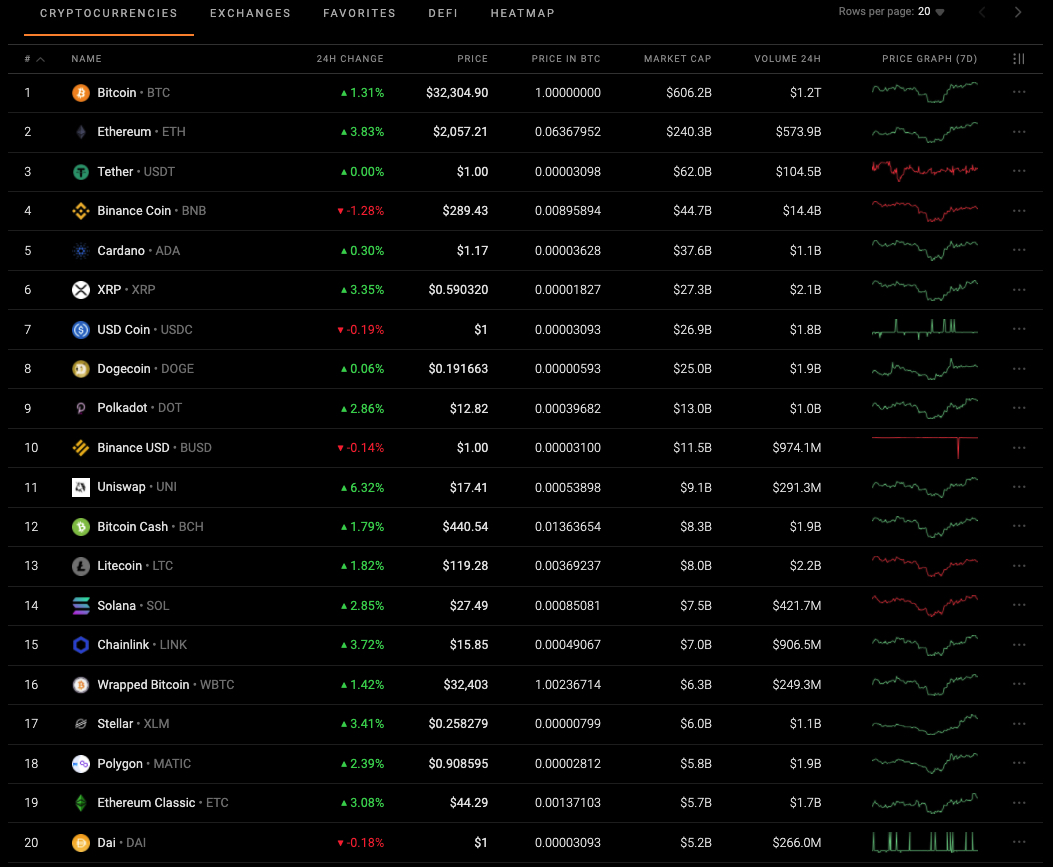Open the column settings icon in header
The image size is (1053, 867).
(1019, 59)
